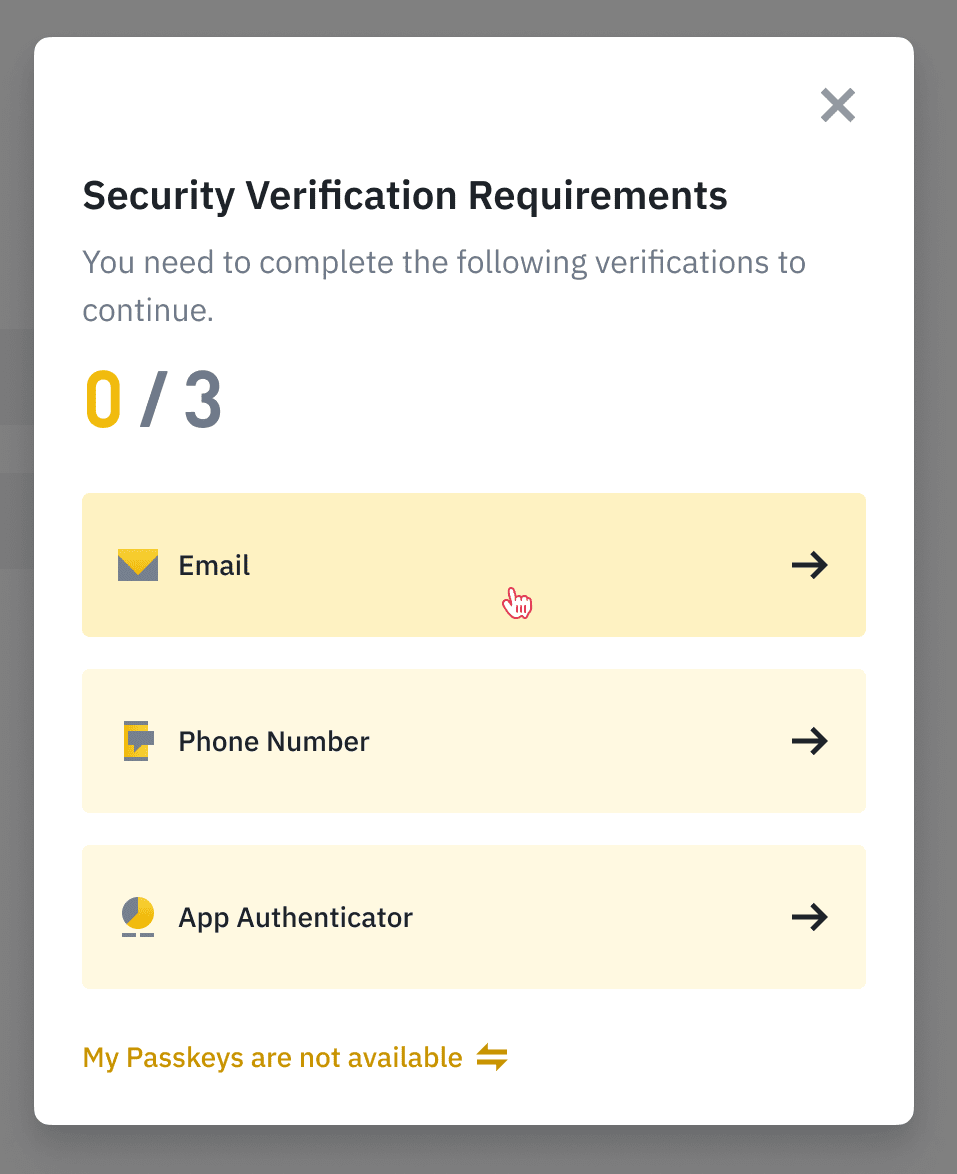Close the Security Verification dialog
Image resolution: width=957 pixels, height=1174 pixels.
837,105
